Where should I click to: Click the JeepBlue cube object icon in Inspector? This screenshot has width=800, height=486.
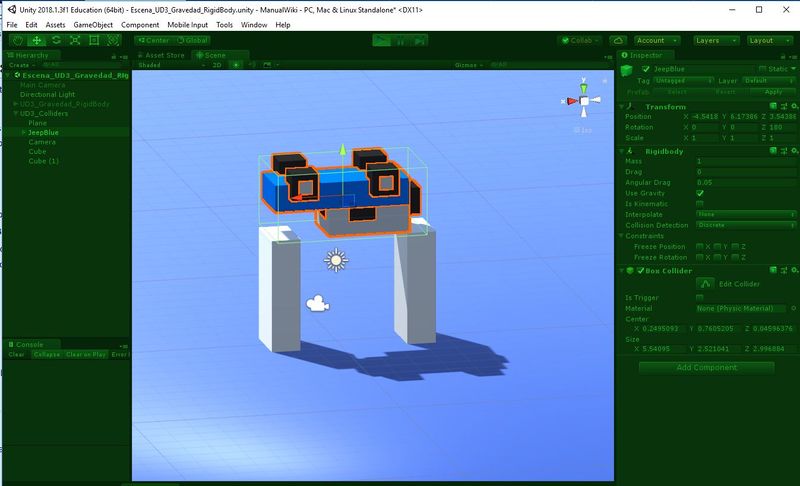(x=627, y=70)
